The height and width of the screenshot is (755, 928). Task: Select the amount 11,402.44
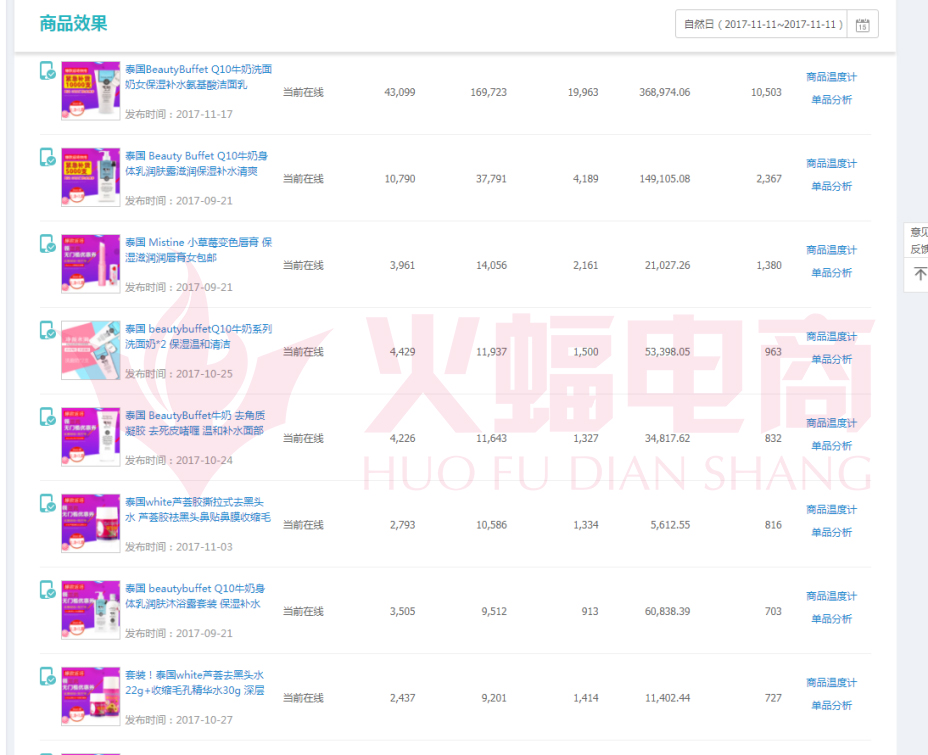(667, 698)
